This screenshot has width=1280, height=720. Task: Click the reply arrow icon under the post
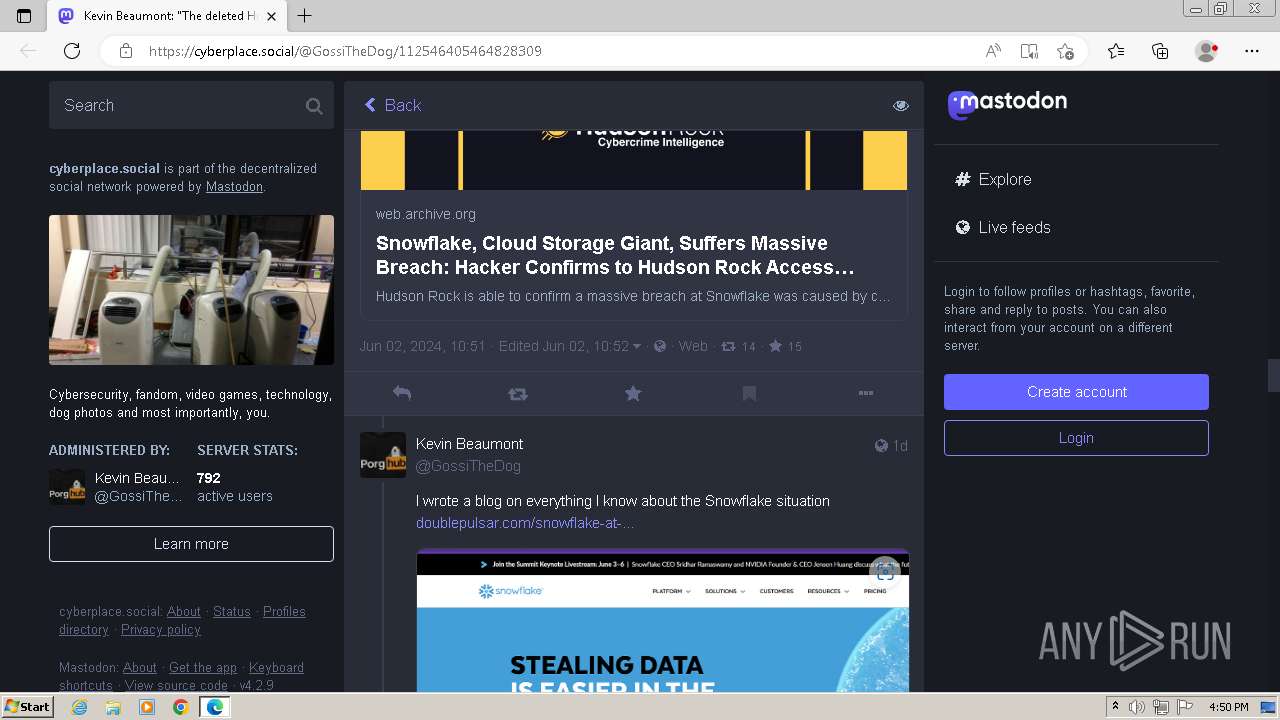(x=402, y=394)
